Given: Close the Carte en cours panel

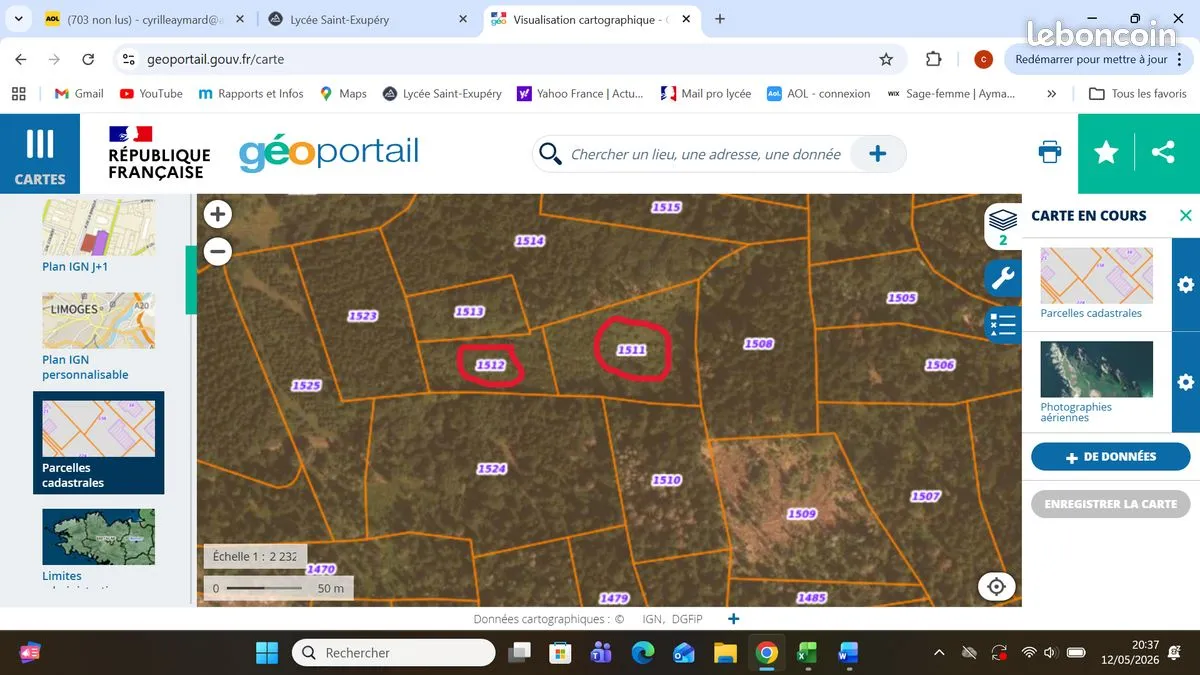Looking at the screenshot, I should 1185,216.
